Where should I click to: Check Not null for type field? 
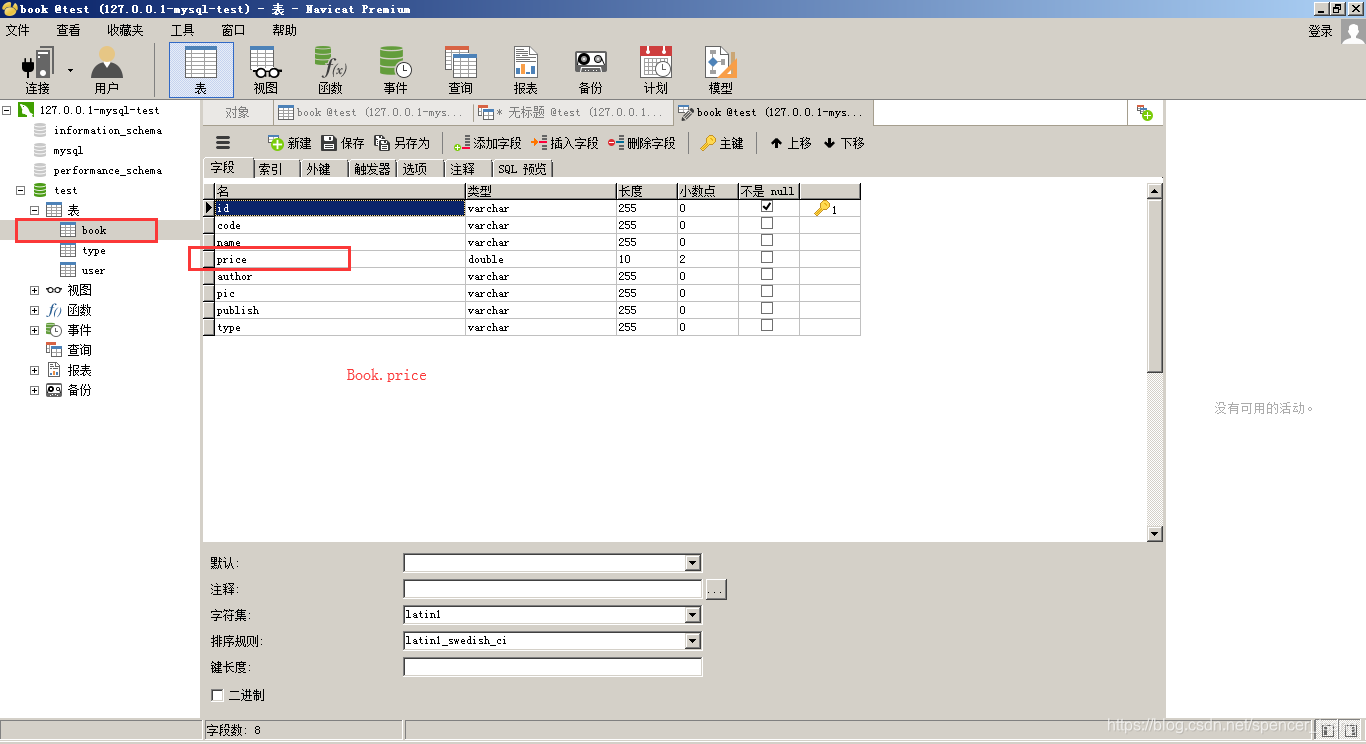pyautogui.click(x=767, y=325)
